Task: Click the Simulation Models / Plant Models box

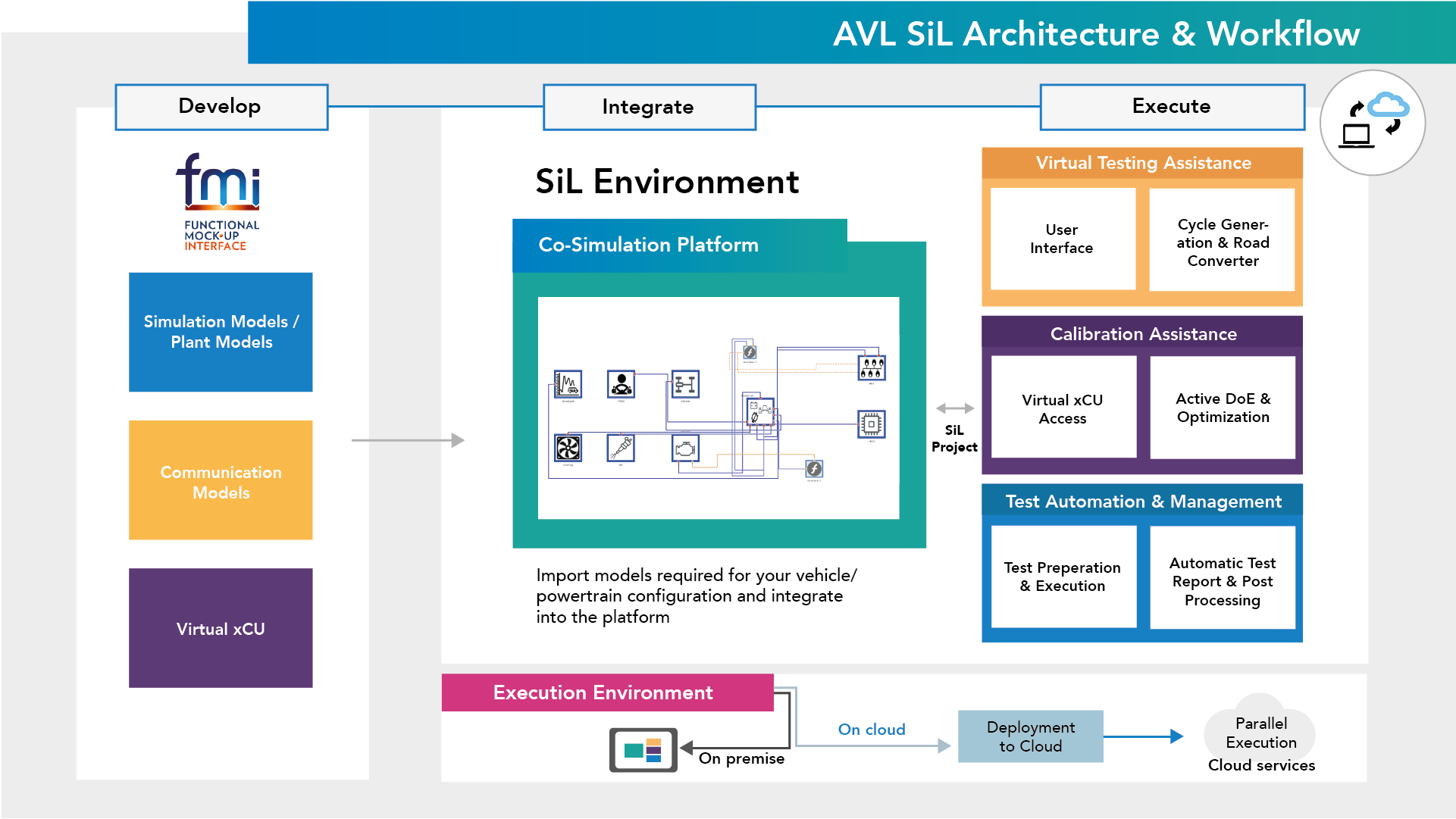Action: (221, 332)
